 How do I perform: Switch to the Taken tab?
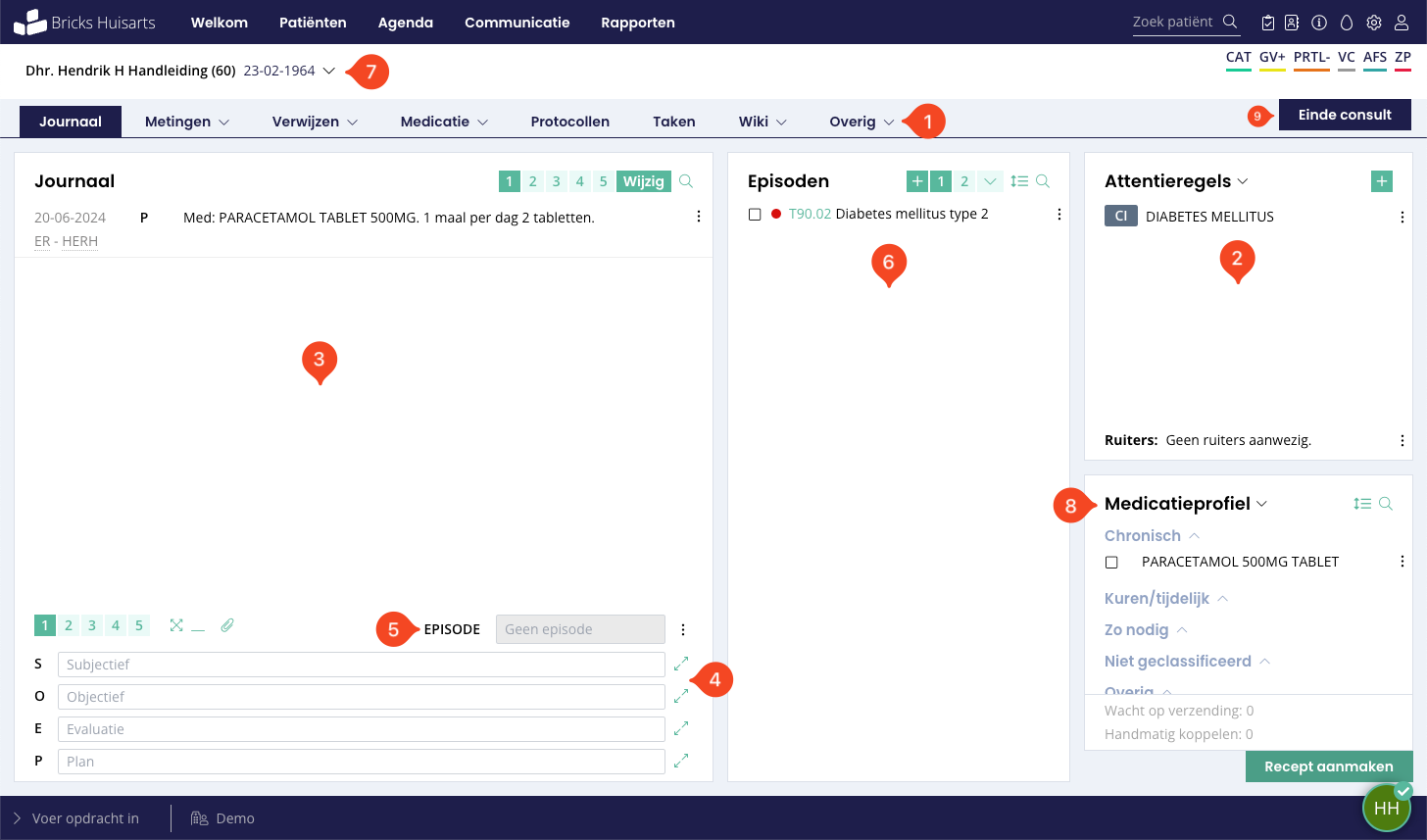pyautogui.click(x=674, y=122)
